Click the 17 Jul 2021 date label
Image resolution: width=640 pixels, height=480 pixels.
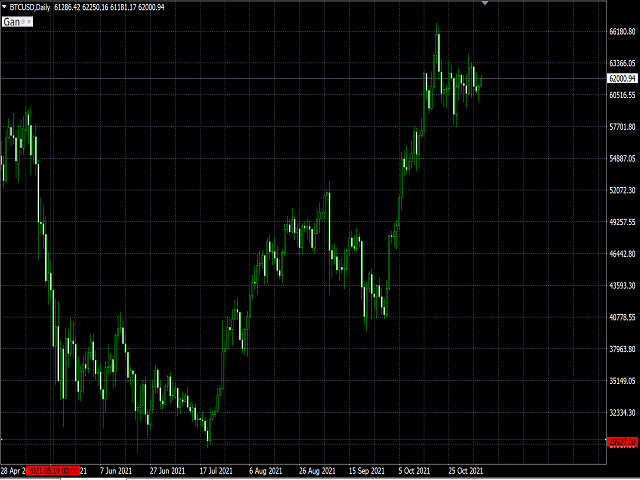(x=216, y=471)
